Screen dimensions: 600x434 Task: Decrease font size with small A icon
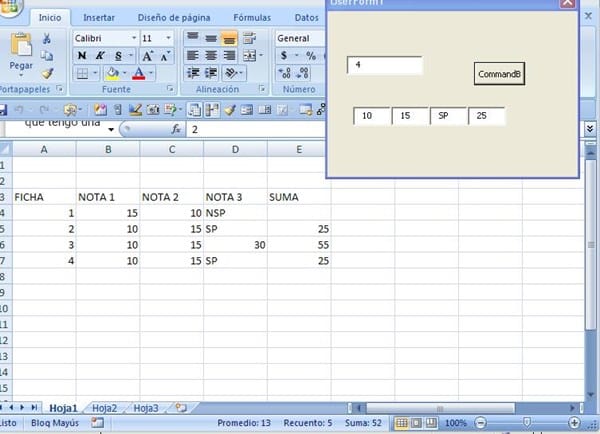pos(165,56)
